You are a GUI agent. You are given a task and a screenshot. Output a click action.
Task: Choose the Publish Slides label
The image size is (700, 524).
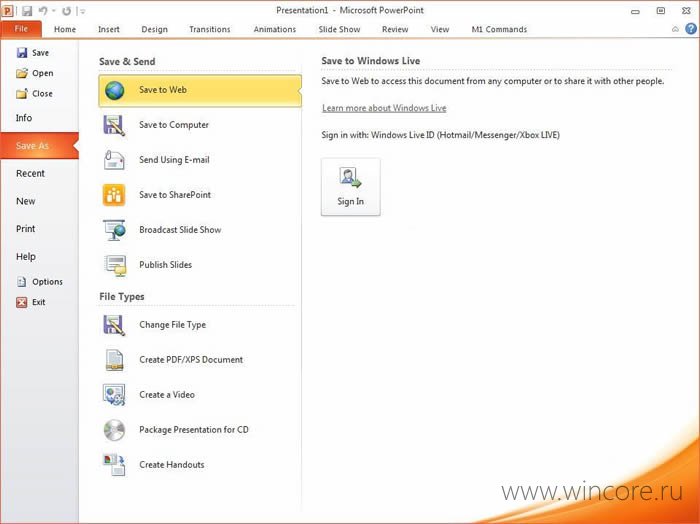click(x=165, y=265)
